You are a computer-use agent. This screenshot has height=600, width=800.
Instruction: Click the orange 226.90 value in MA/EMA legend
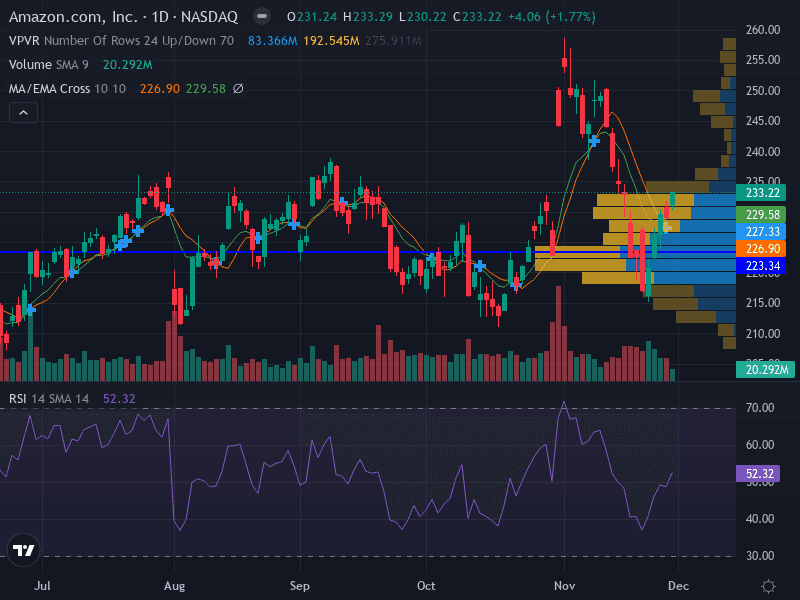[160, 88]
